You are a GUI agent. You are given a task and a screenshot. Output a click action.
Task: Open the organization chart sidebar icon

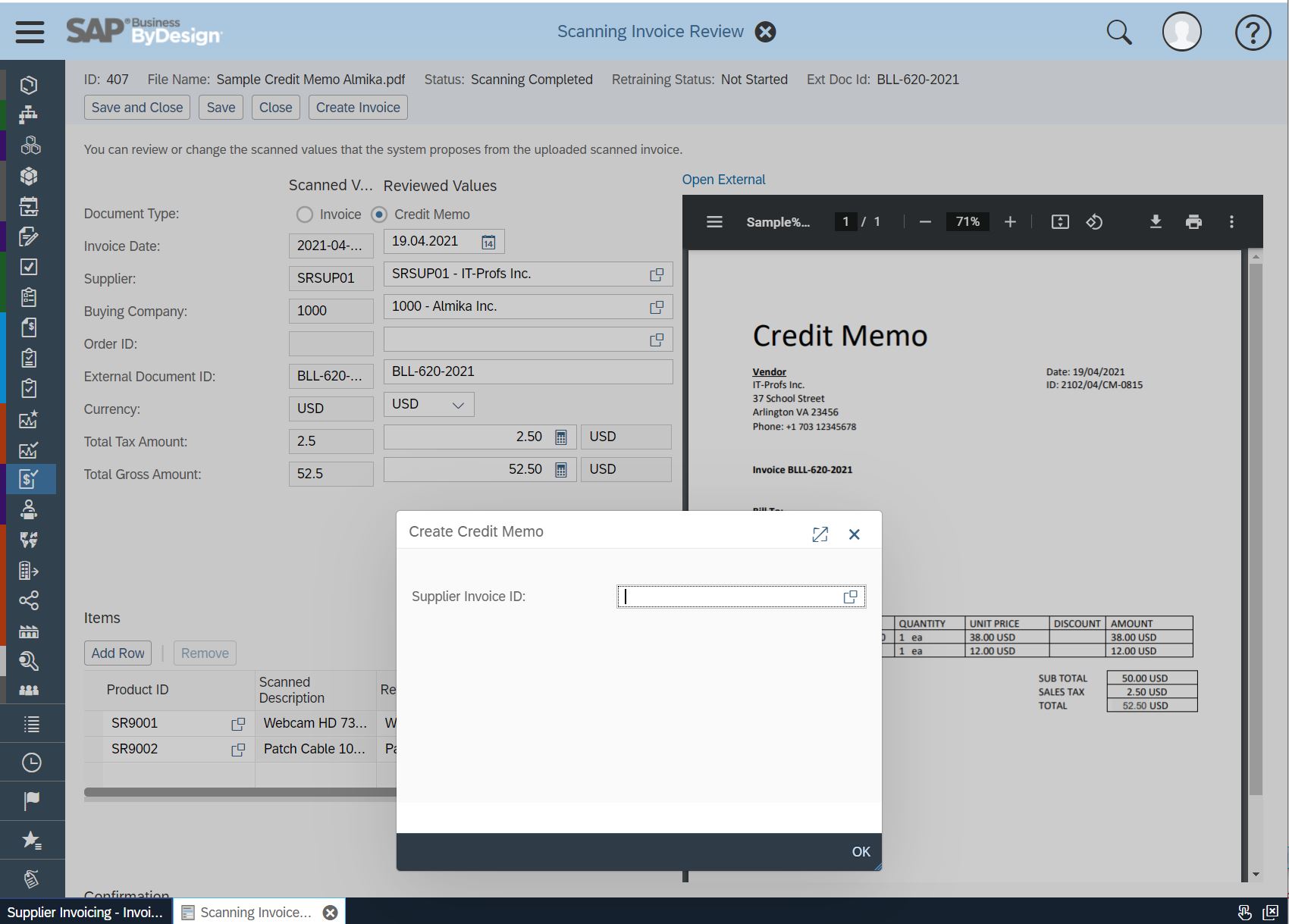pos(29,114)
